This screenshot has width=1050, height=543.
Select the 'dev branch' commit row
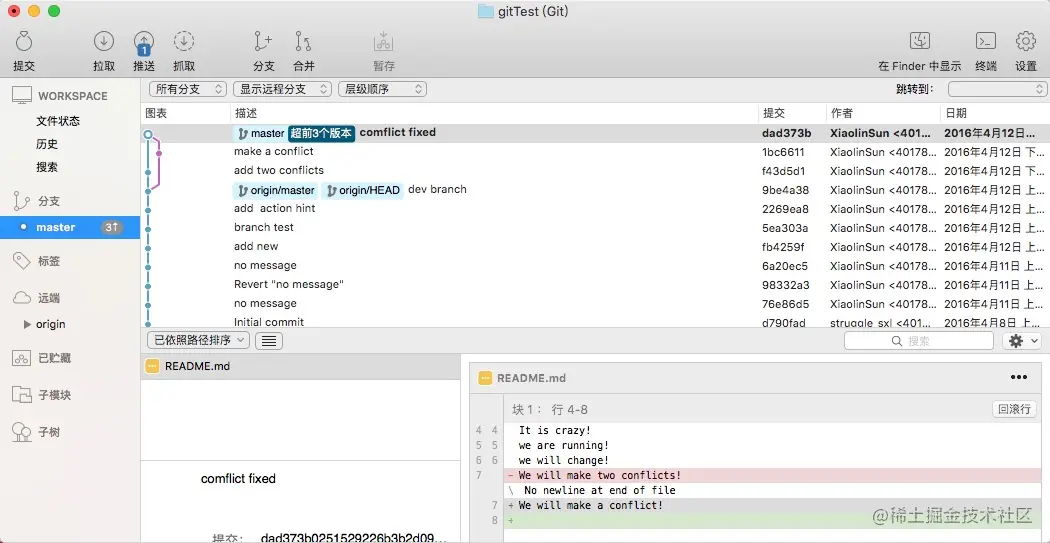(x=595, y=190)
